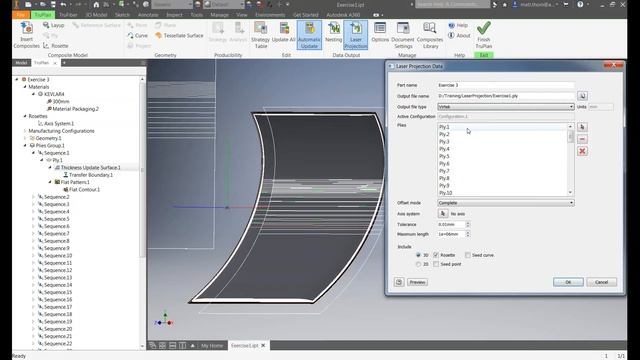Click in the Tolerance value field

451,224
